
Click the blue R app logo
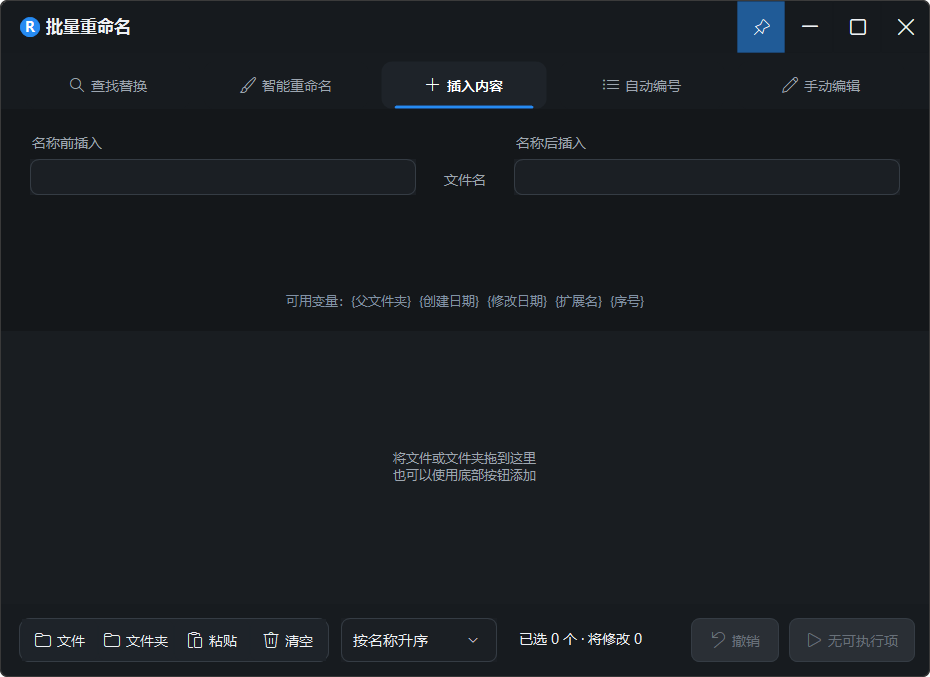(x=30, y=27)
